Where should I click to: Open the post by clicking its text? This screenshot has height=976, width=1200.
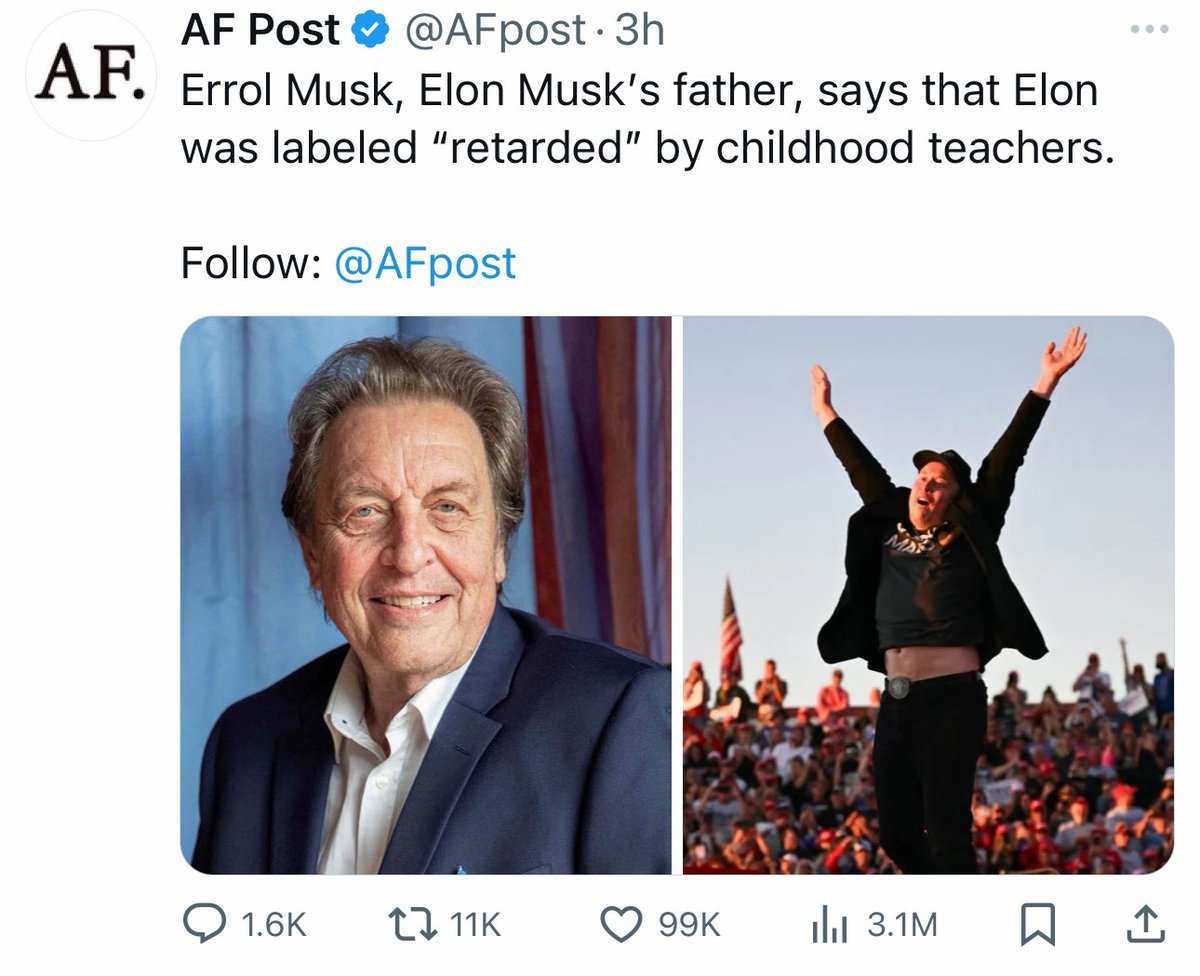(640, 120)
